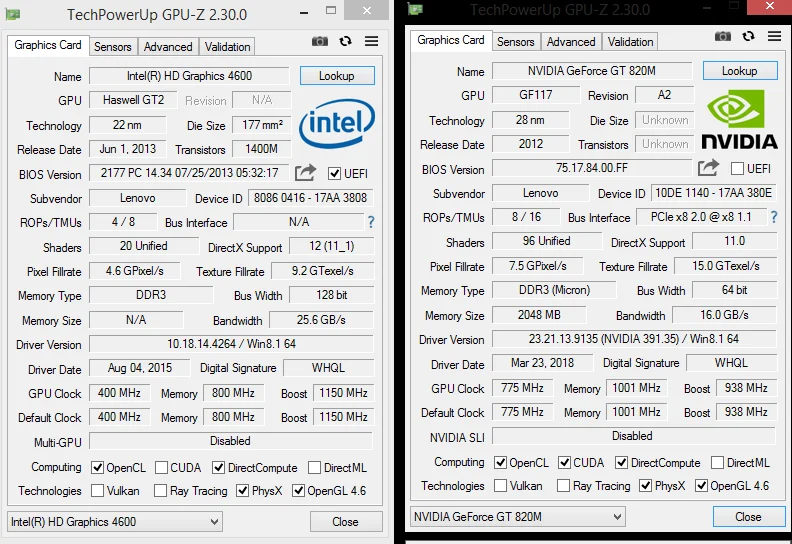Click the GPU-Z app icon in the Intel window title bar
Viewport: 792px width, 544px height.
pos(13,14)
